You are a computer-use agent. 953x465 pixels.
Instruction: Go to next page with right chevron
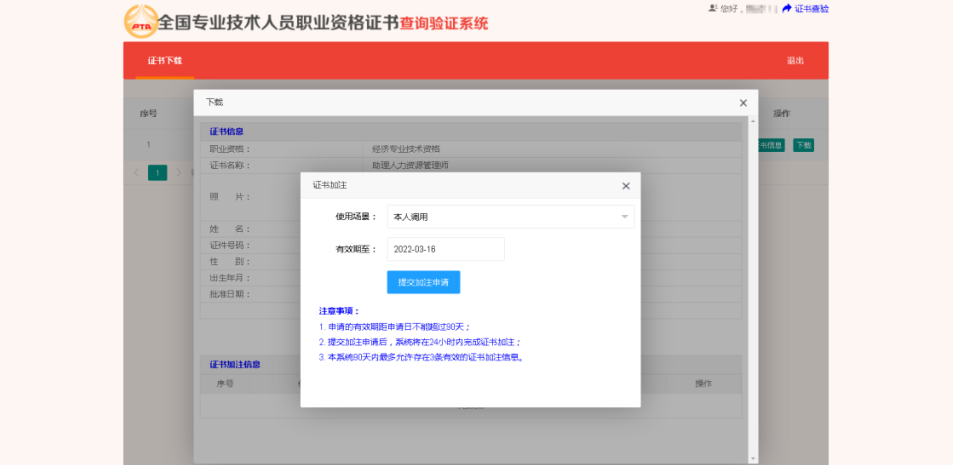[179, 173]
